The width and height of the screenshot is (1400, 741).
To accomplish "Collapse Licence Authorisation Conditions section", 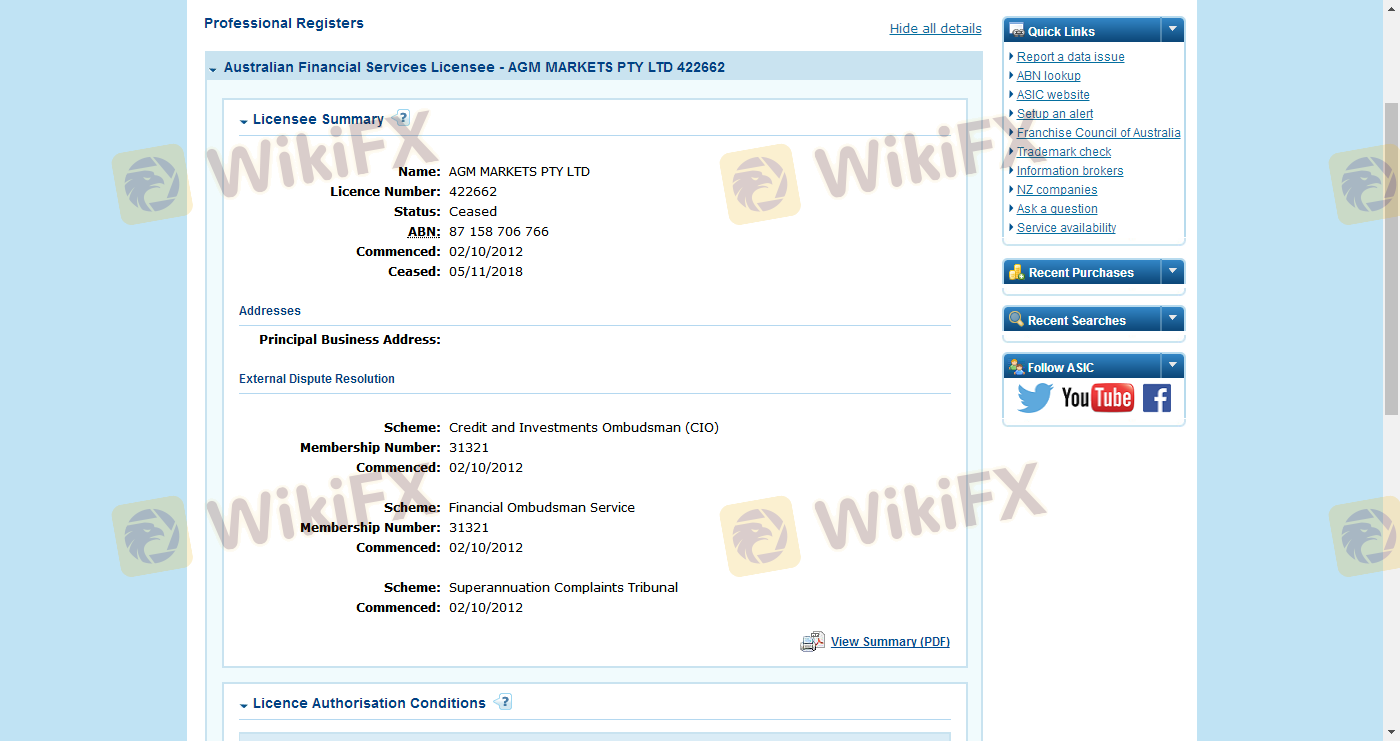I will pos(244,705).
